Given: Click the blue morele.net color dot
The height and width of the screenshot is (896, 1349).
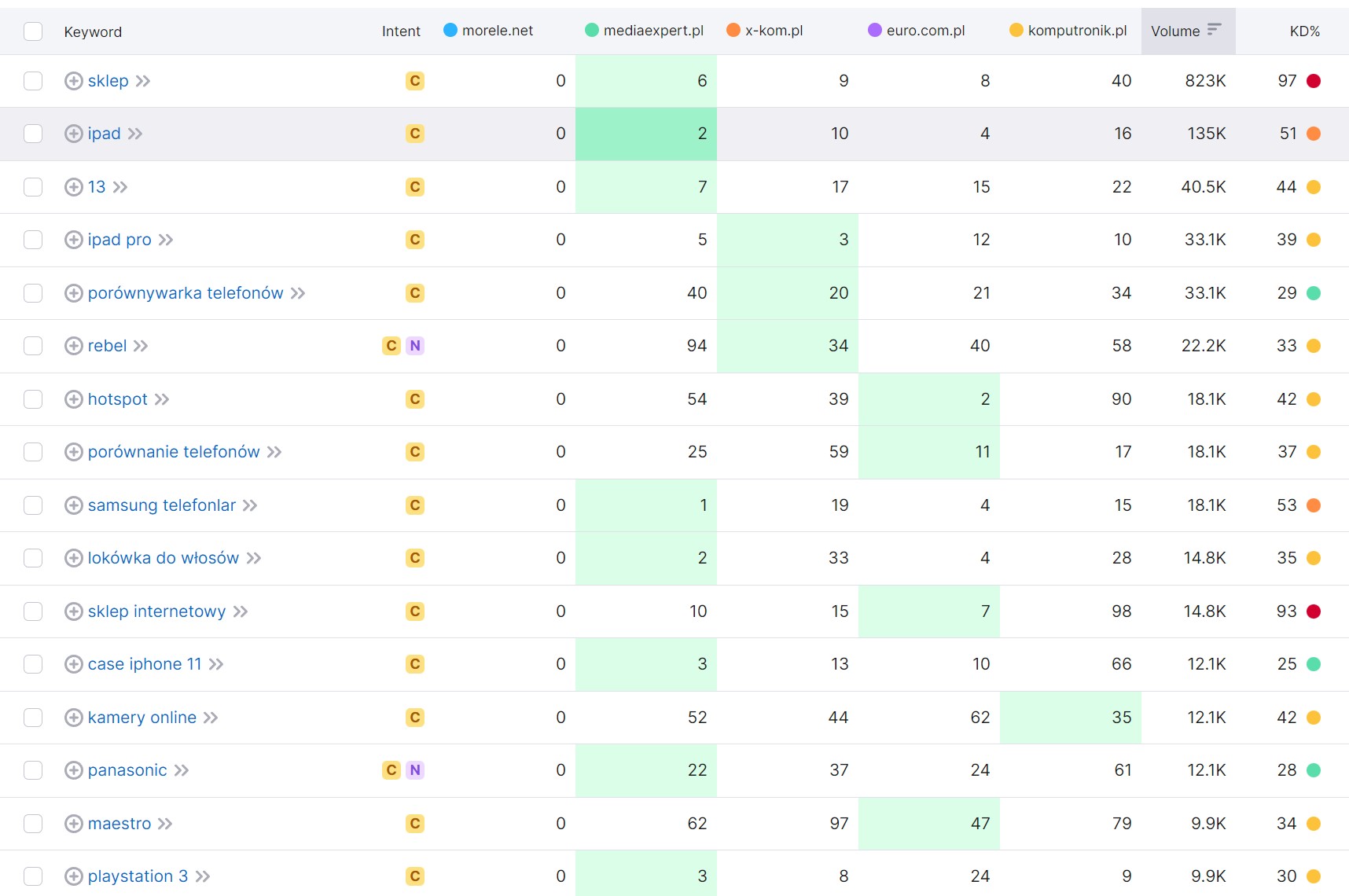Looking at the screenshot, I should click(x=450, y=30).
